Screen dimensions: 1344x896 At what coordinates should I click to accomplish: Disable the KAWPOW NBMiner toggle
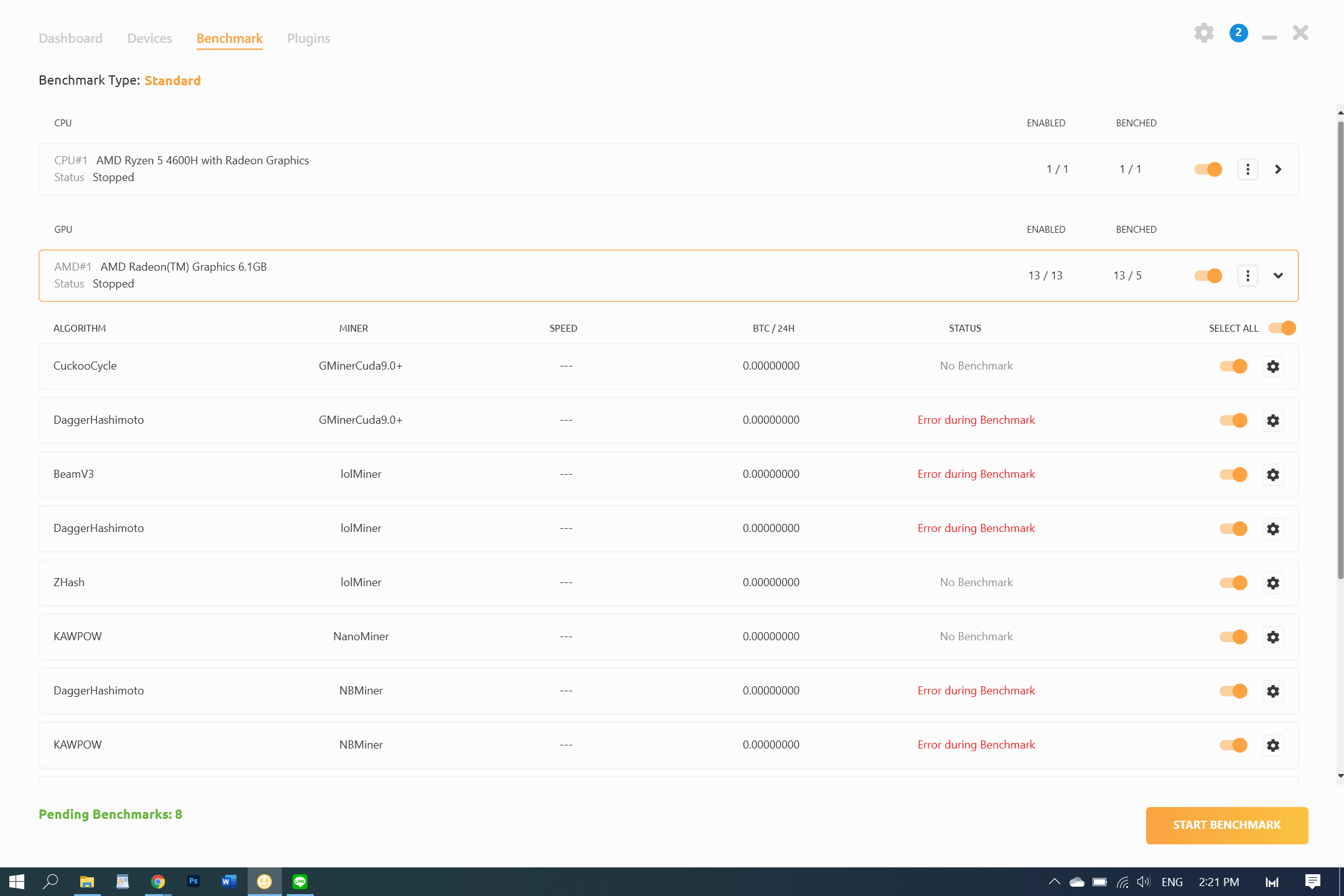tap(1233, 745)
